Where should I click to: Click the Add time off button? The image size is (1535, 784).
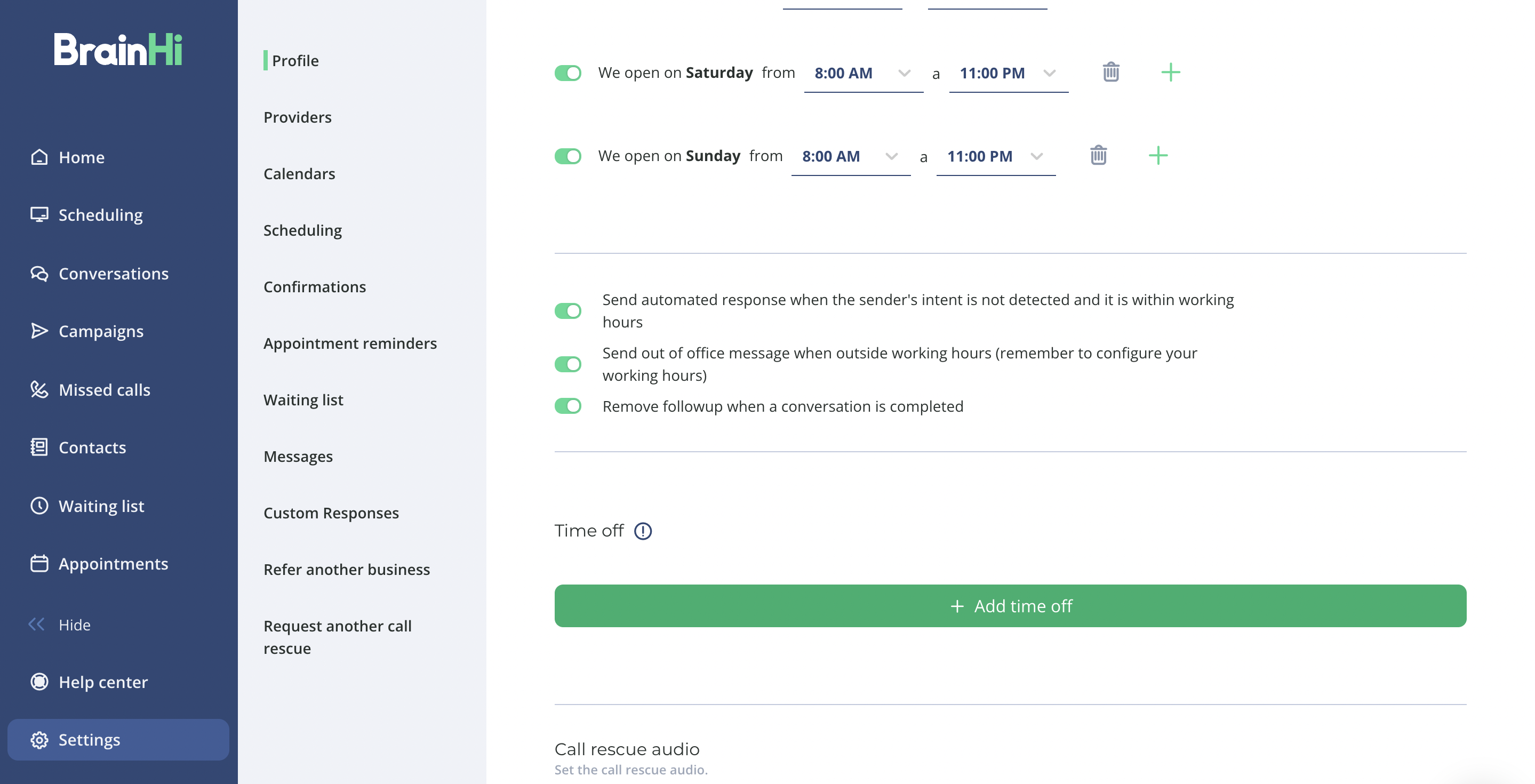click(1010, 606)
